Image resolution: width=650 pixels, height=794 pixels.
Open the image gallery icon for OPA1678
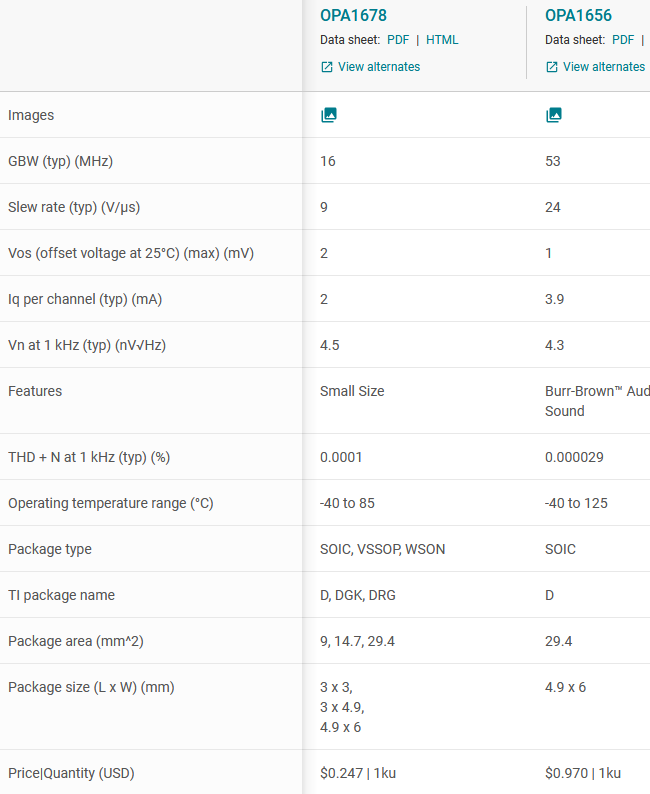coord(329,115)
